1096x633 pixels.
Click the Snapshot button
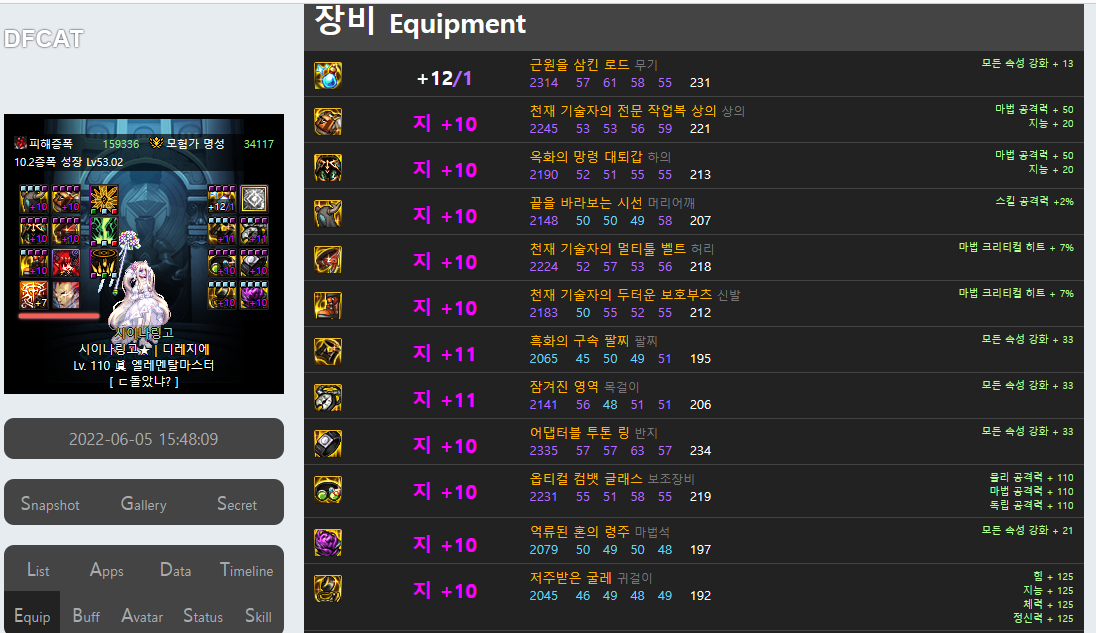point(50,504)
